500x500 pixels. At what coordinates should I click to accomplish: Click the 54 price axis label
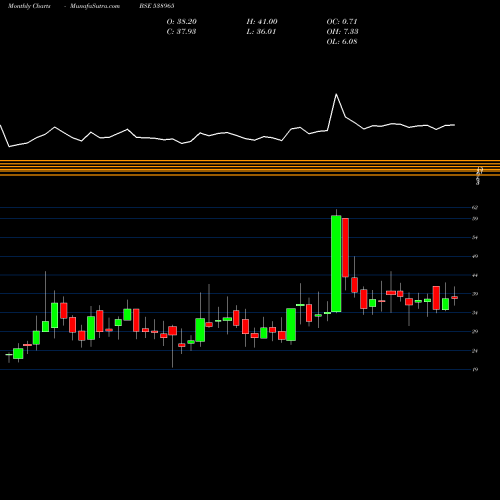475,238
